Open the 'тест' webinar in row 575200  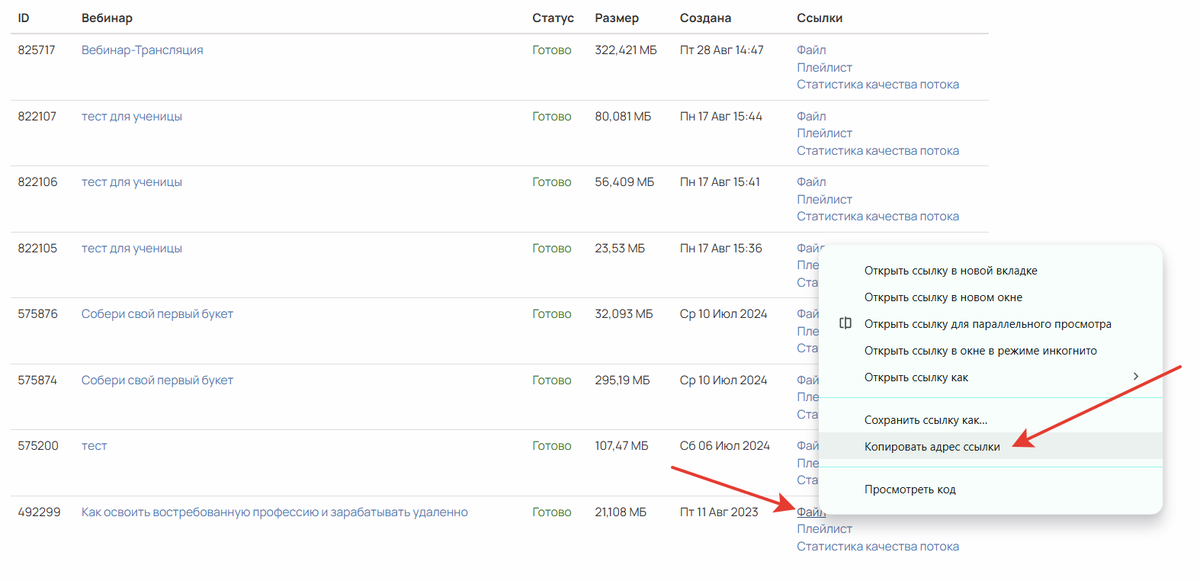pos(94,446)
